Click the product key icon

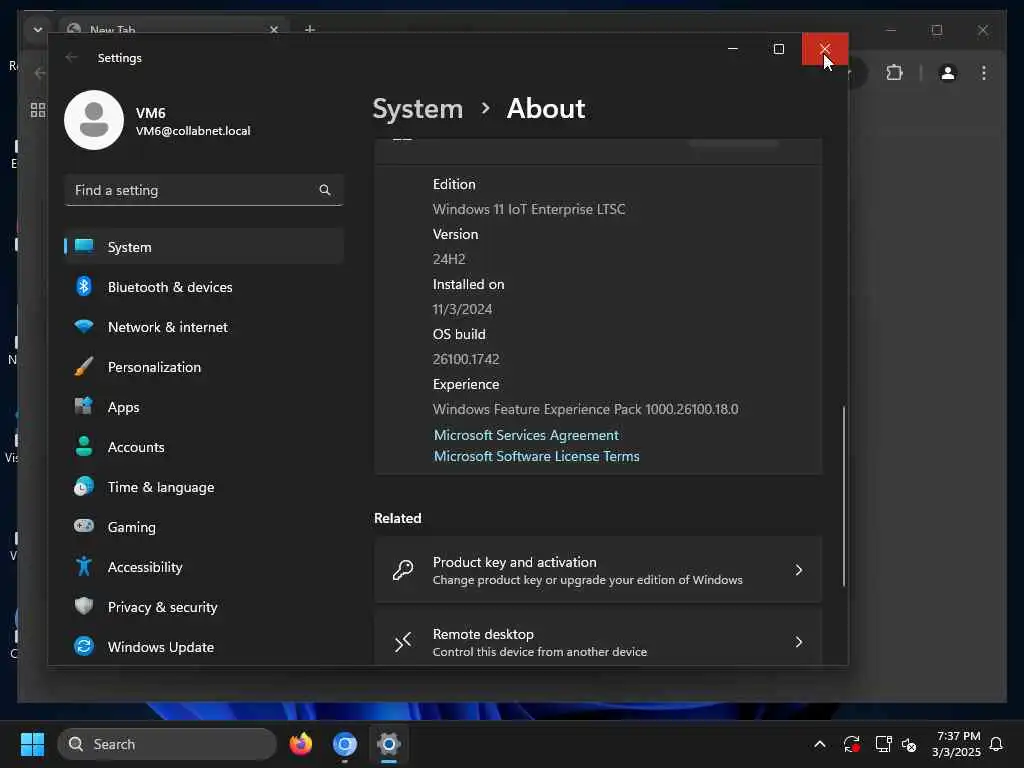[x=402, y=570]
